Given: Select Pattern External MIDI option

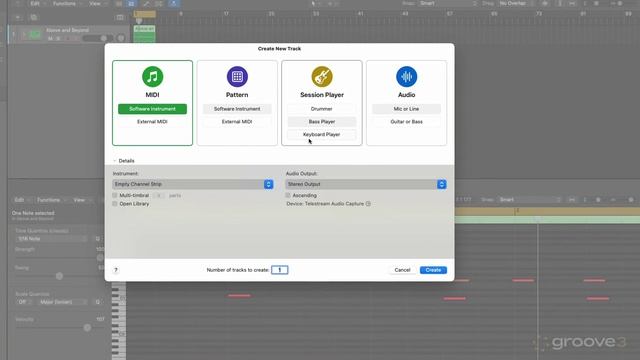Looking at the screenshot, I should tap(237, 122).
